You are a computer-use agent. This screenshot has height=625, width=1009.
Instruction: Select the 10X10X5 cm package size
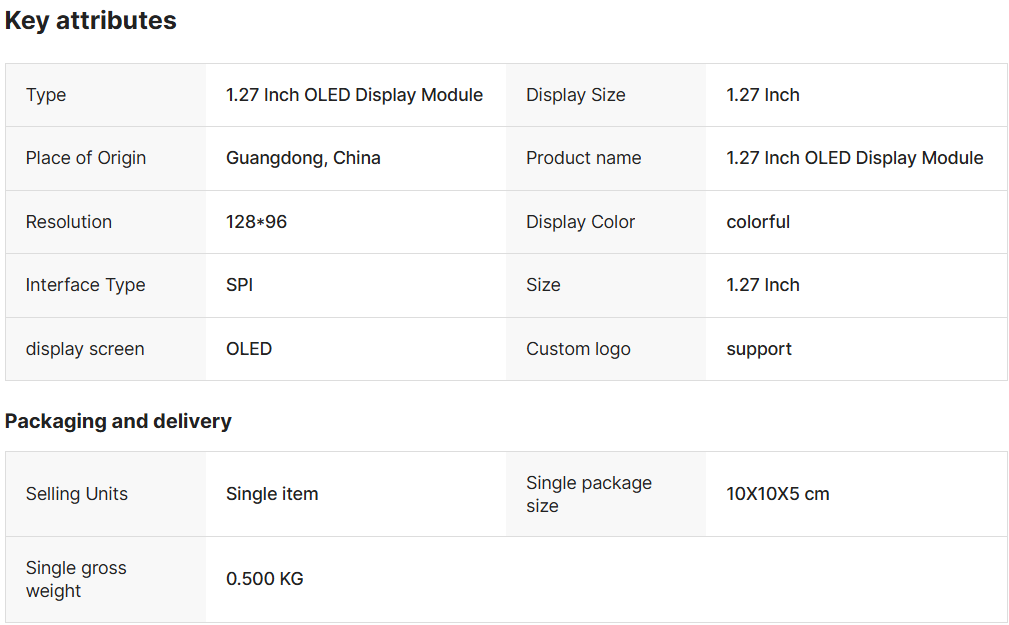coord(778,494)
